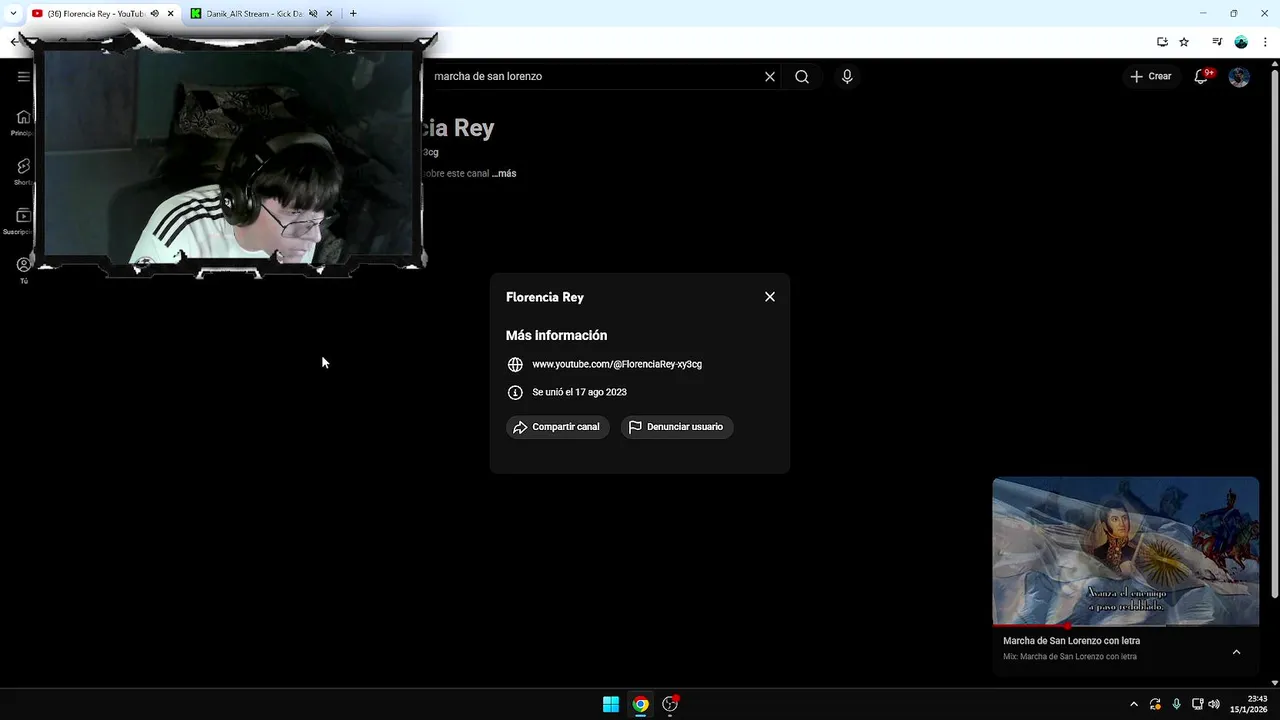The image size is (1280, 720).
Task: Go to Principal home in sidebar
Action: click(x=23, y=122)
